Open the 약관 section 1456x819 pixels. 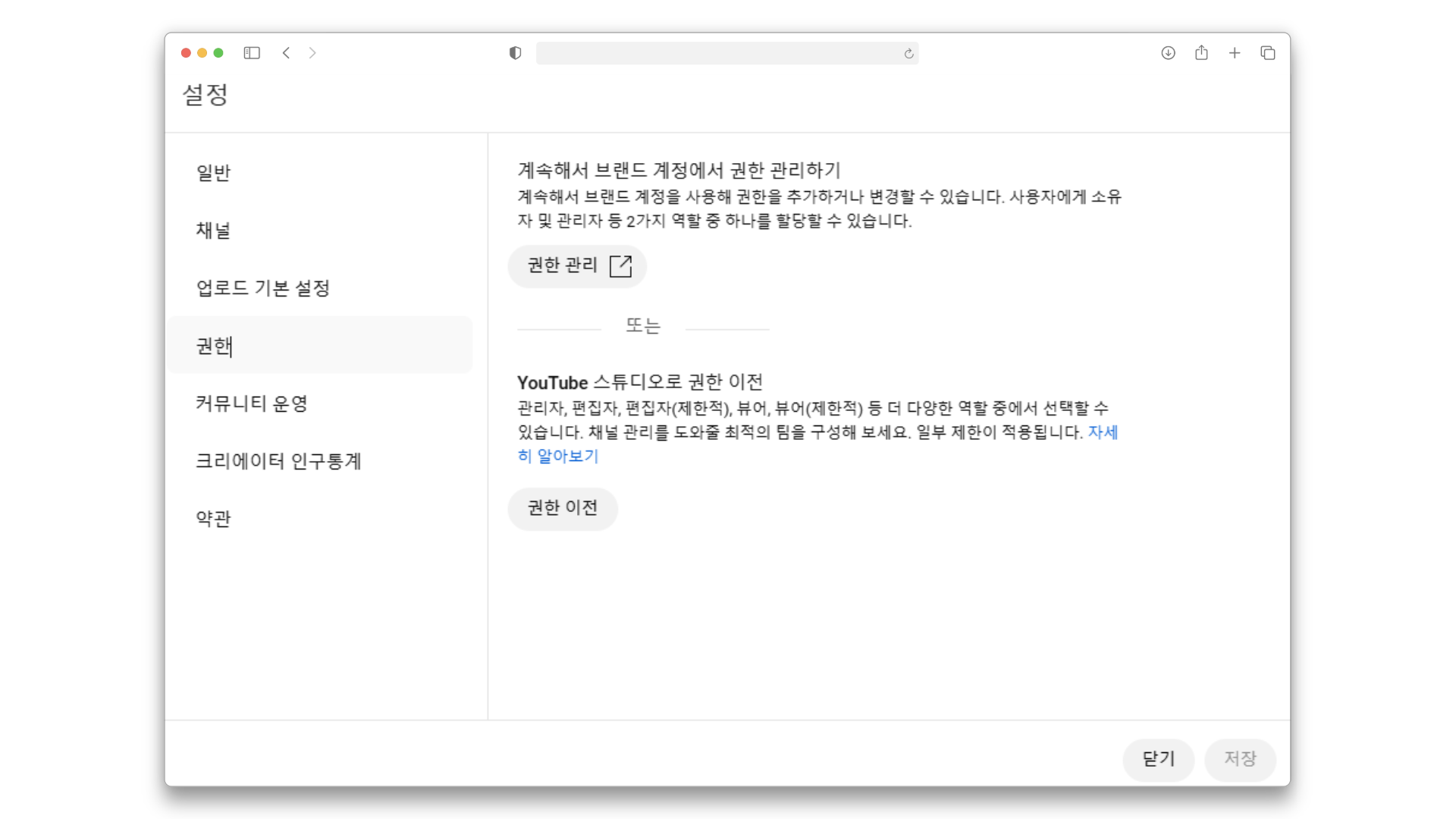click(x=214, y=519)
